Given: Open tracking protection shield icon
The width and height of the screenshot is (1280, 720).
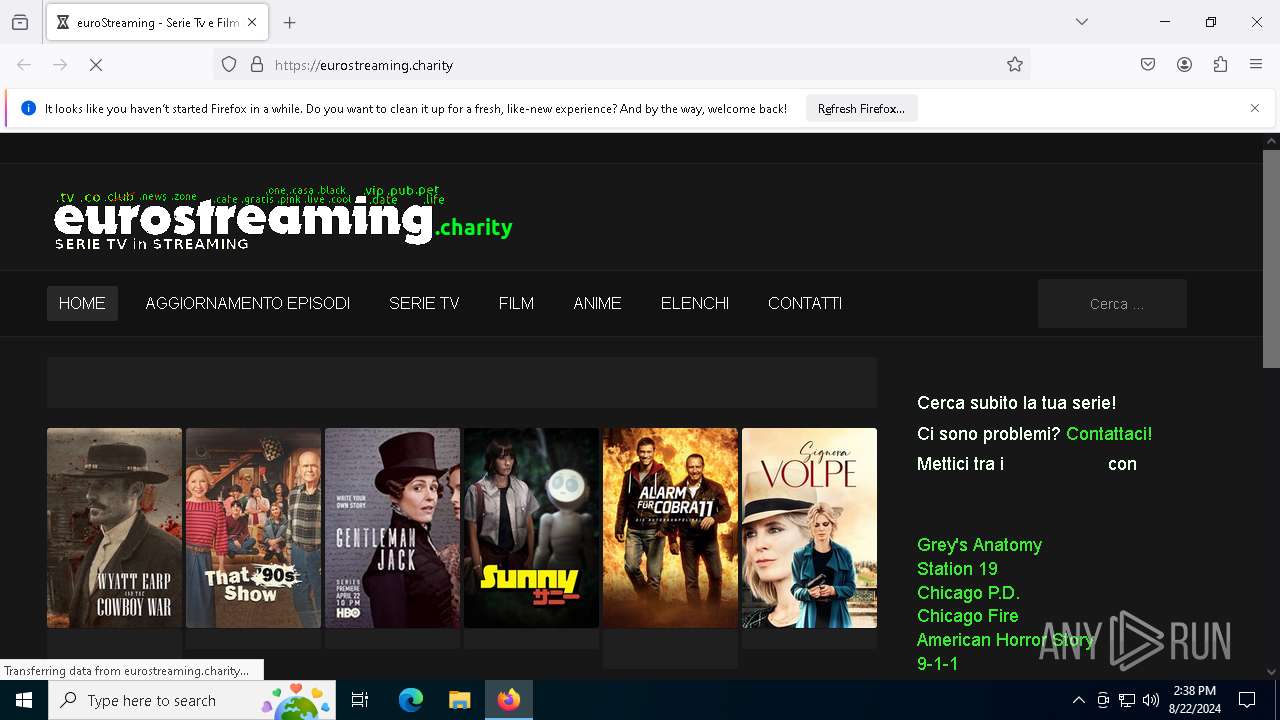Looking at the screenshot, I should tap(229, 65).
